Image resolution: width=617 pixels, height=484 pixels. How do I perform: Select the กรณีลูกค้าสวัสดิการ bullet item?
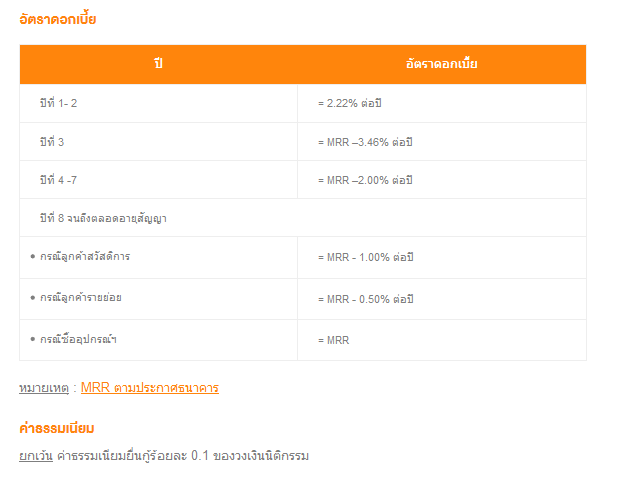pyautogui.click(x=80, y=257)
